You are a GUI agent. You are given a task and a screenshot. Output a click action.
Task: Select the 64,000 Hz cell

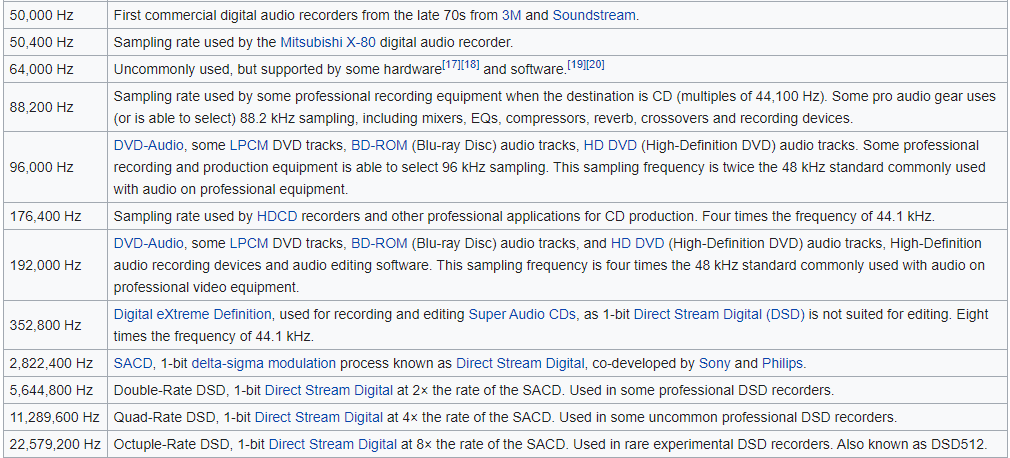[55, 69]
